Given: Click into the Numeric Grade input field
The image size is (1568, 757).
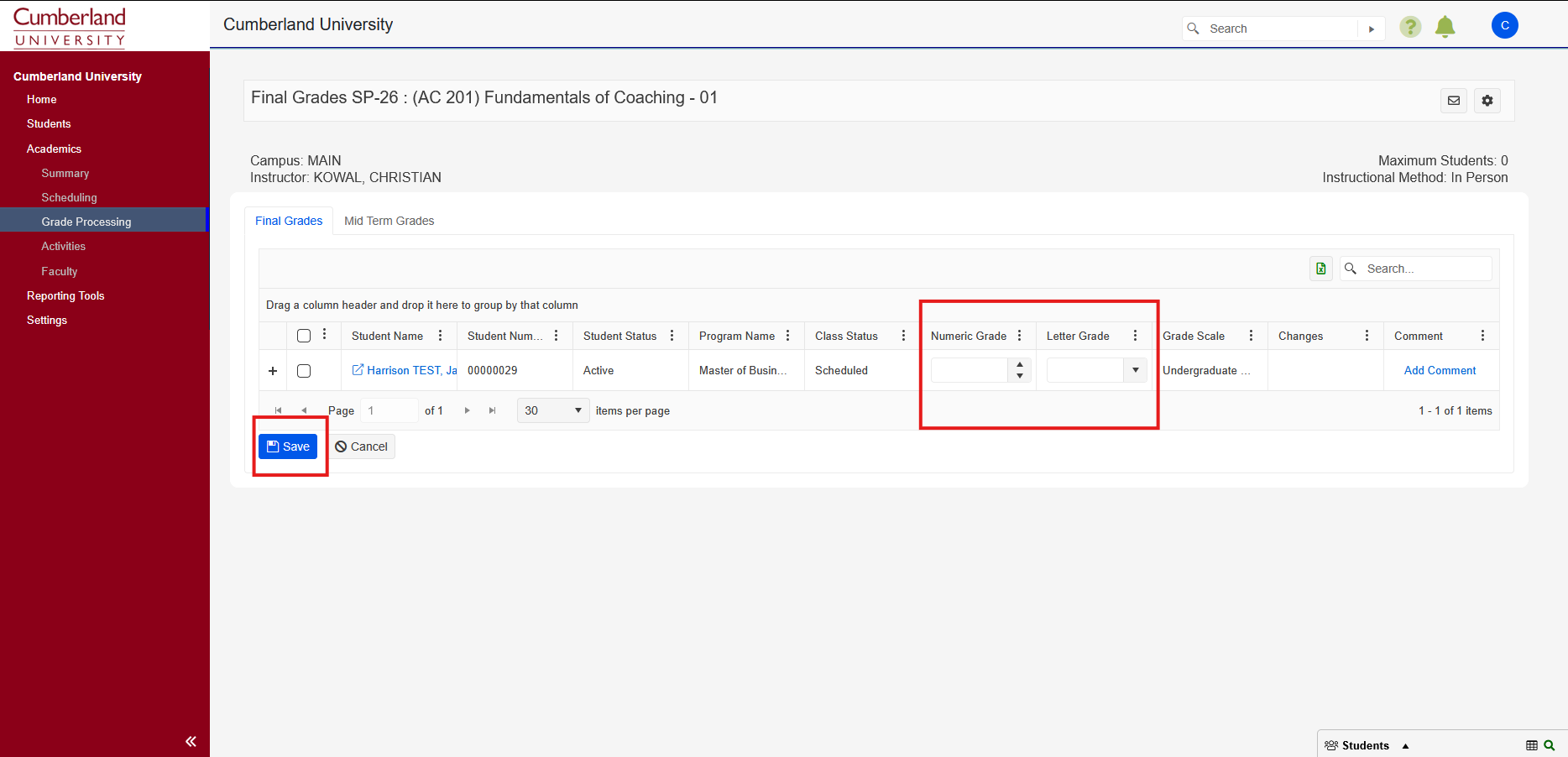Looking at the screenshot, I should pos(970,370).
